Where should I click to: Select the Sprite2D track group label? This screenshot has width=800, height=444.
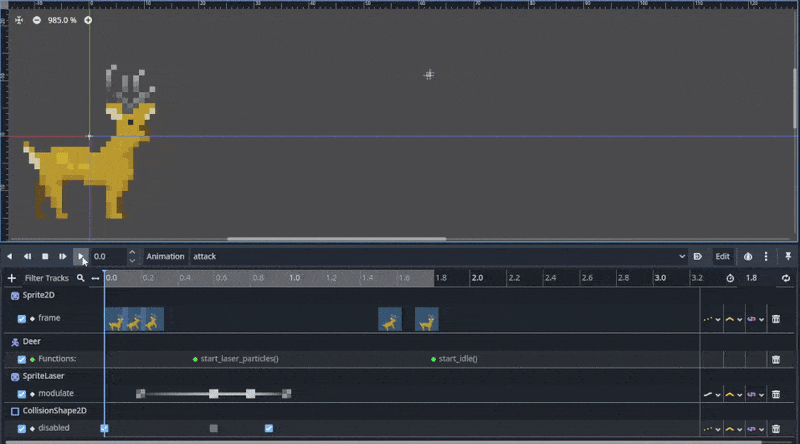[x=38, y=295]
